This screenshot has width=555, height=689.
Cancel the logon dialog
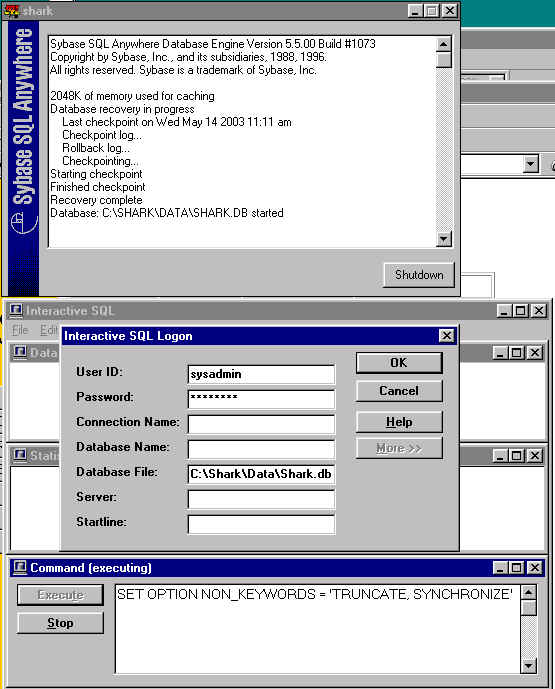399,391
